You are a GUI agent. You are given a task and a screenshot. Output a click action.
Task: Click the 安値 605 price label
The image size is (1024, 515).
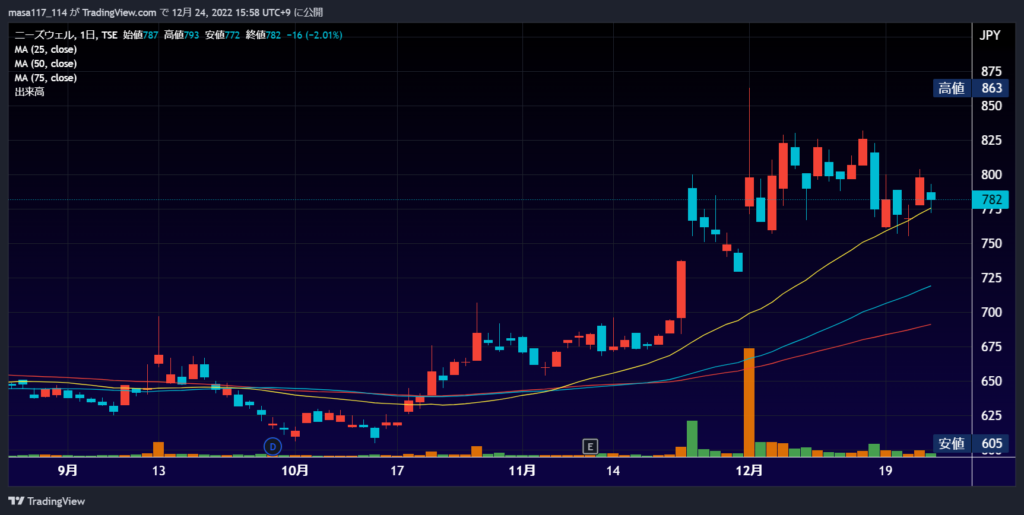972,444
